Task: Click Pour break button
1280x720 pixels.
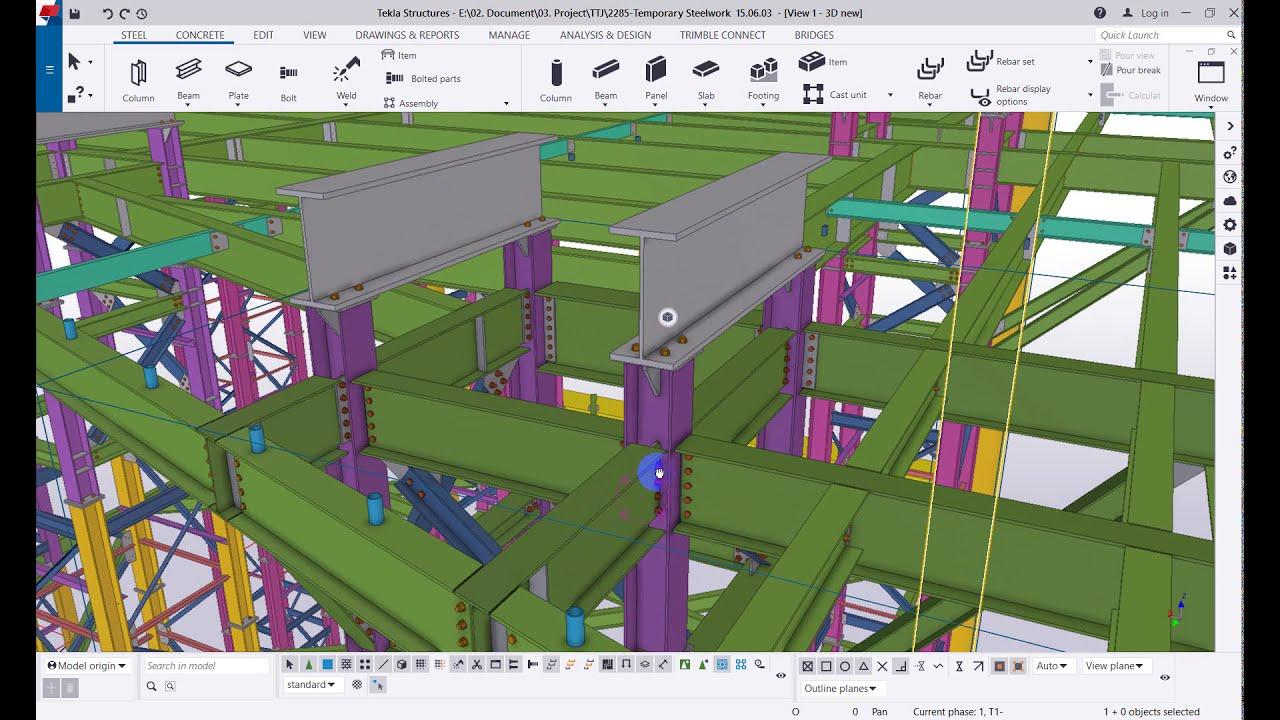Action: tap(1131, 70)
